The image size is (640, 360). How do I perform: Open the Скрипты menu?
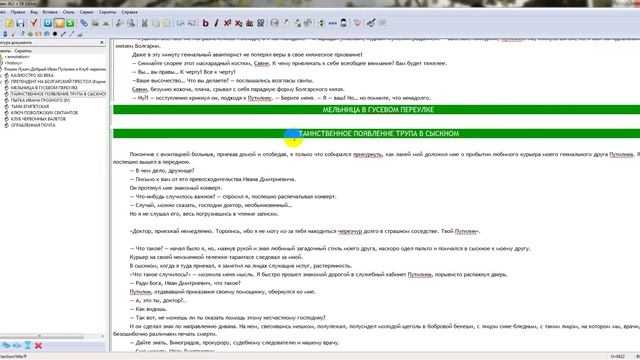click(108, 12)
